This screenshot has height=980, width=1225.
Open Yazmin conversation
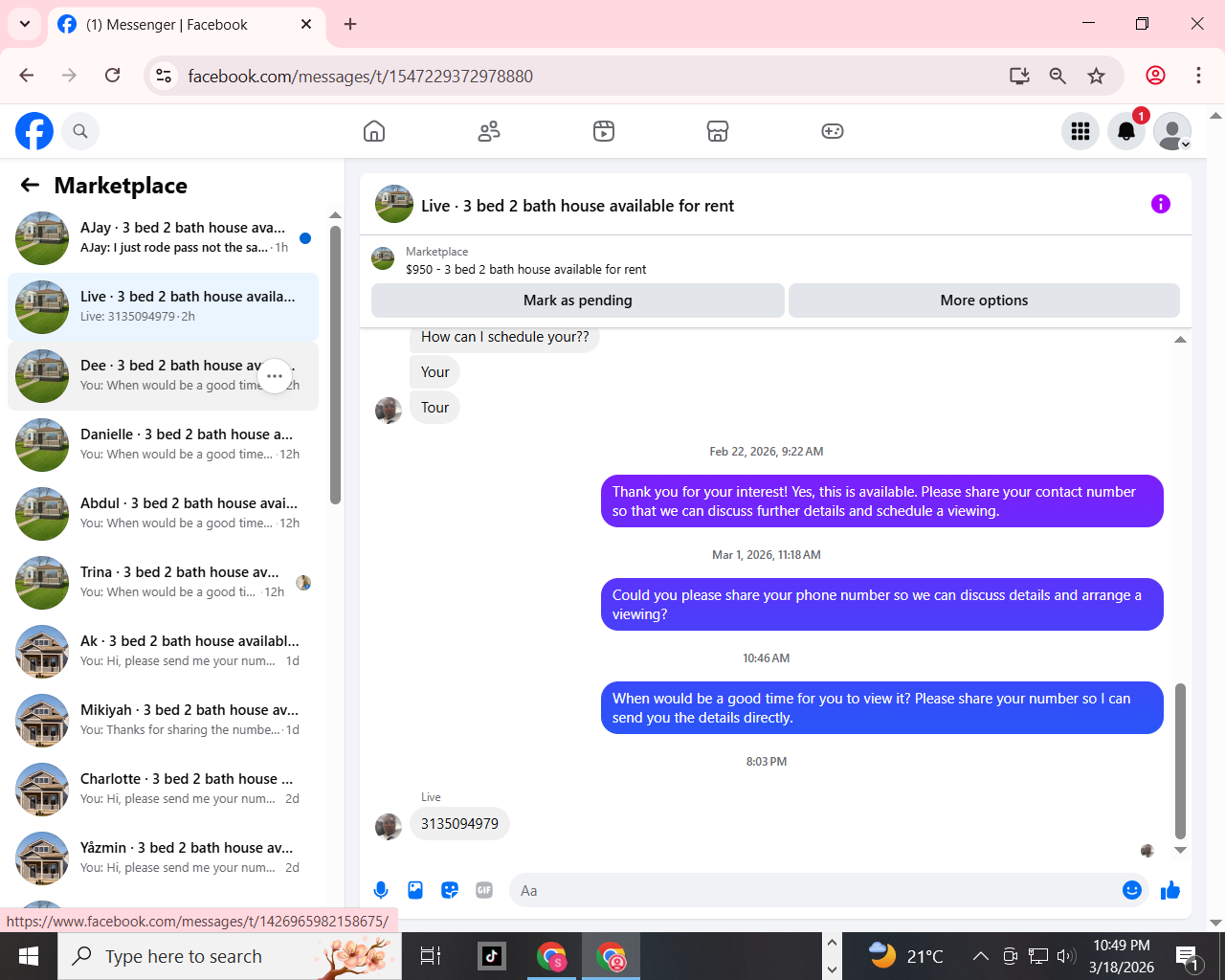[163, 858]
